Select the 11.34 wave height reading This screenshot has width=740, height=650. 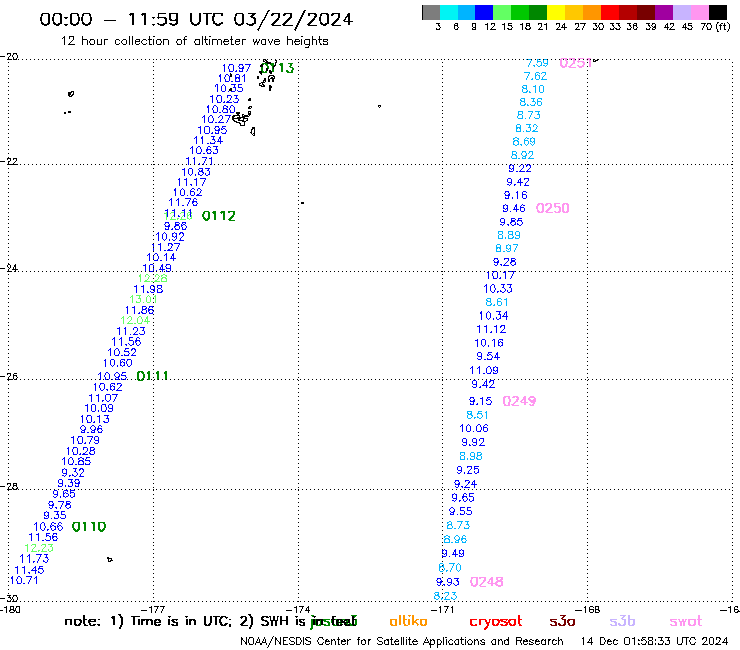point(208,140)
